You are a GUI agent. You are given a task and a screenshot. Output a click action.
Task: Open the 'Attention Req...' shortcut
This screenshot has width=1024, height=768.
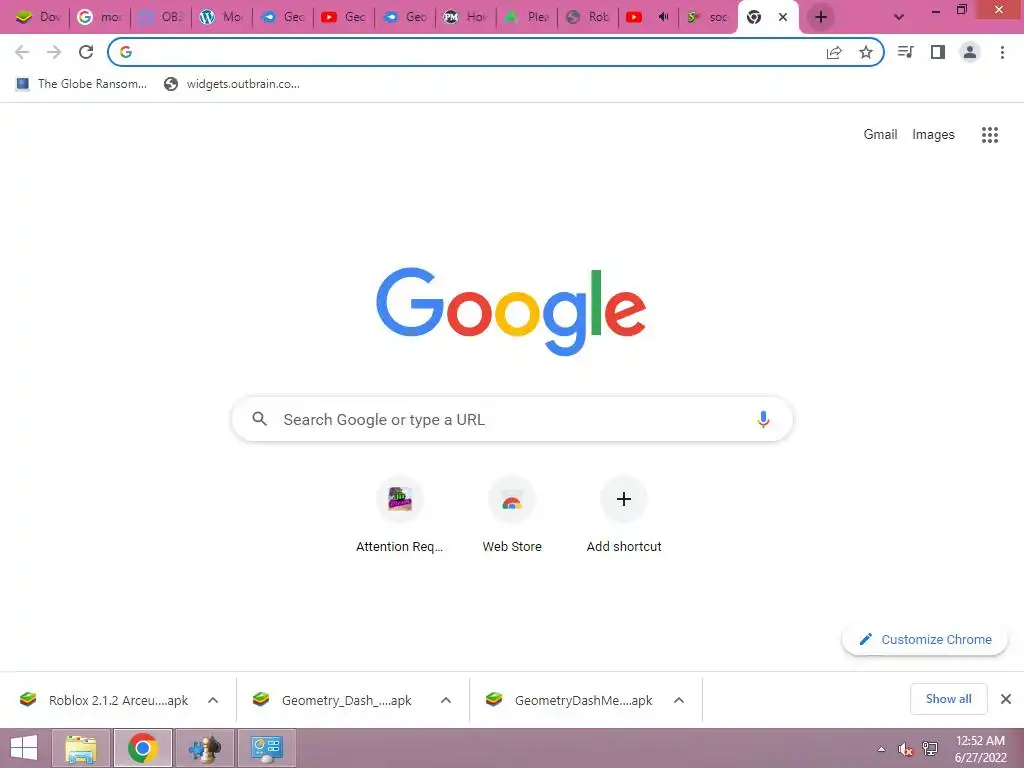[x=400, y=516]
